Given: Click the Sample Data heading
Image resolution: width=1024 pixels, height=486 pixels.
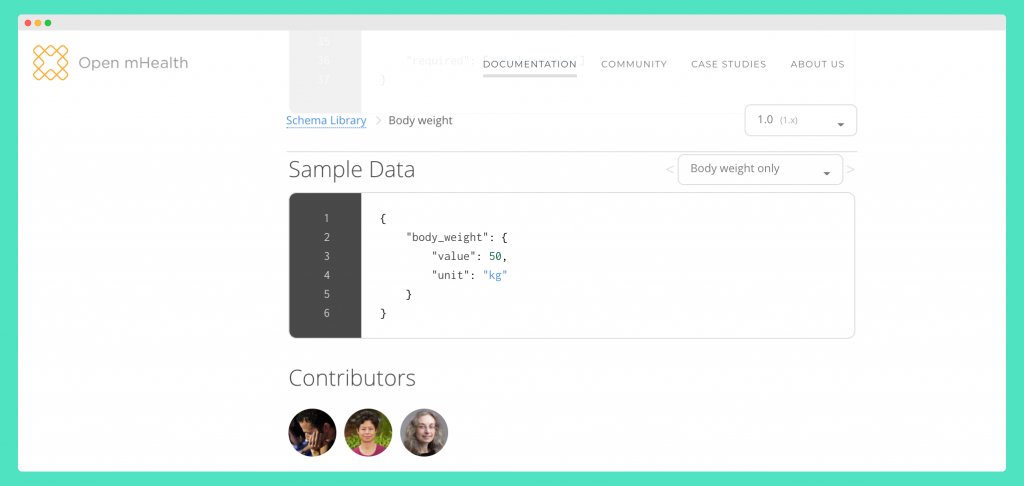Looking at the screenshot, I should point(351,170).
